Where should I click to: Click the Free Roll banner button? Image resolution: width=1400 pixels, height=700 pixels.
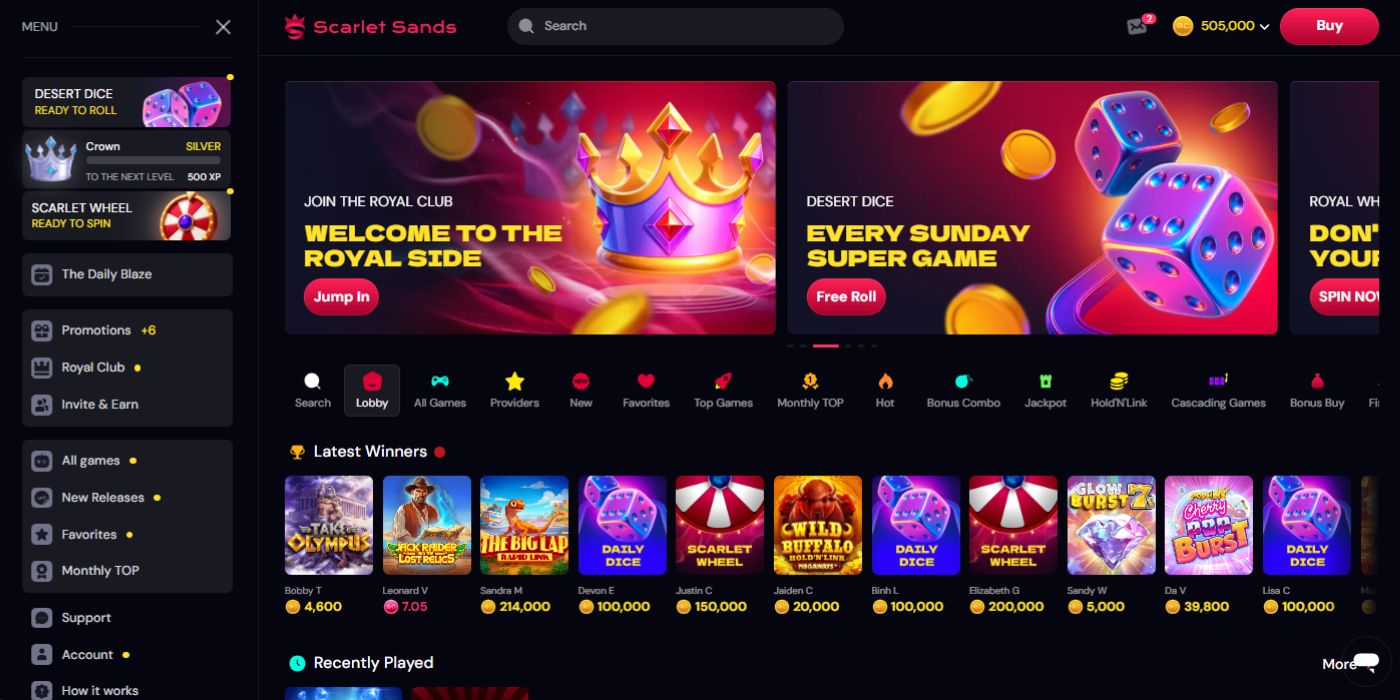point(846,297)
